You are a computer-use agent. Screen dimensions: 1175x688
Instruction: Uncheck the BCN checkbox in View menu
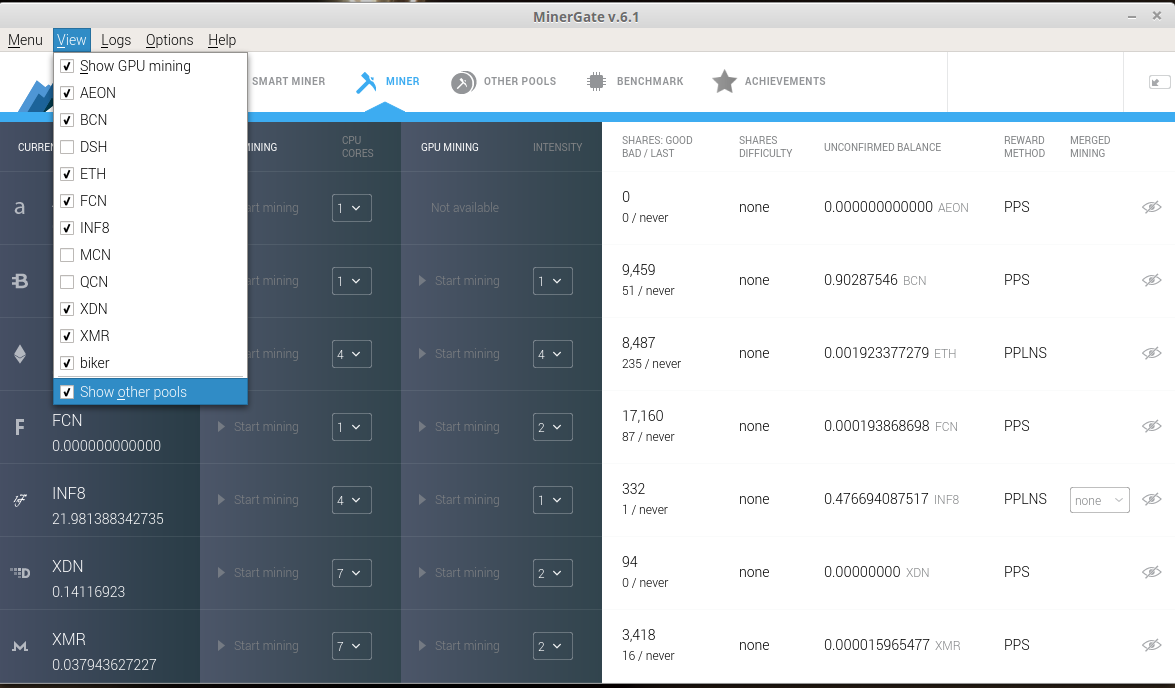[x=67, y=120]
